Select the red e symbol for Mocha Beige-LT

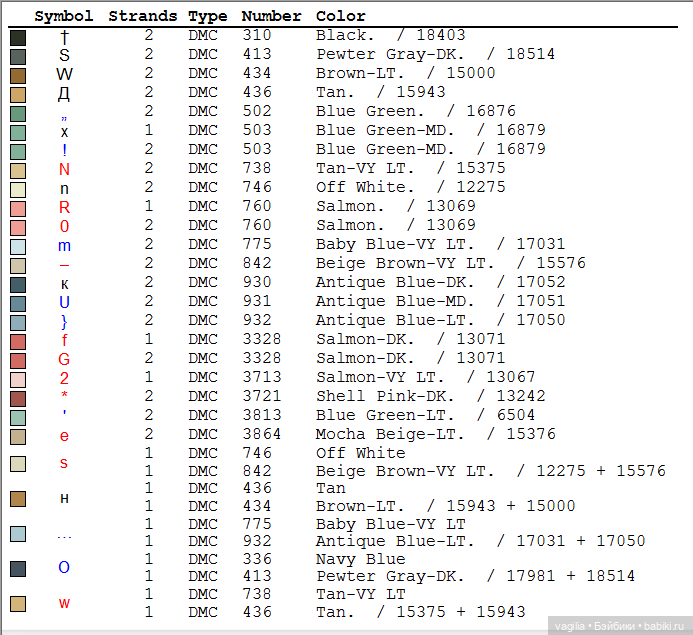[x=64, y=436]
